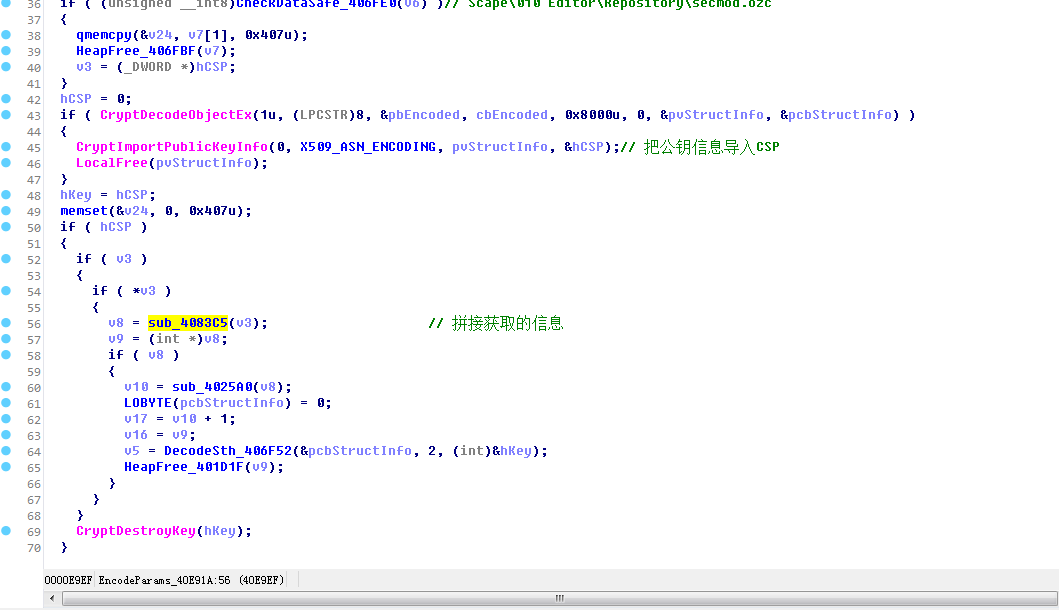Click v17 variable on line 62
Image resolution: width=1059 pixels, height=610 pixels.
coord(136,419)
